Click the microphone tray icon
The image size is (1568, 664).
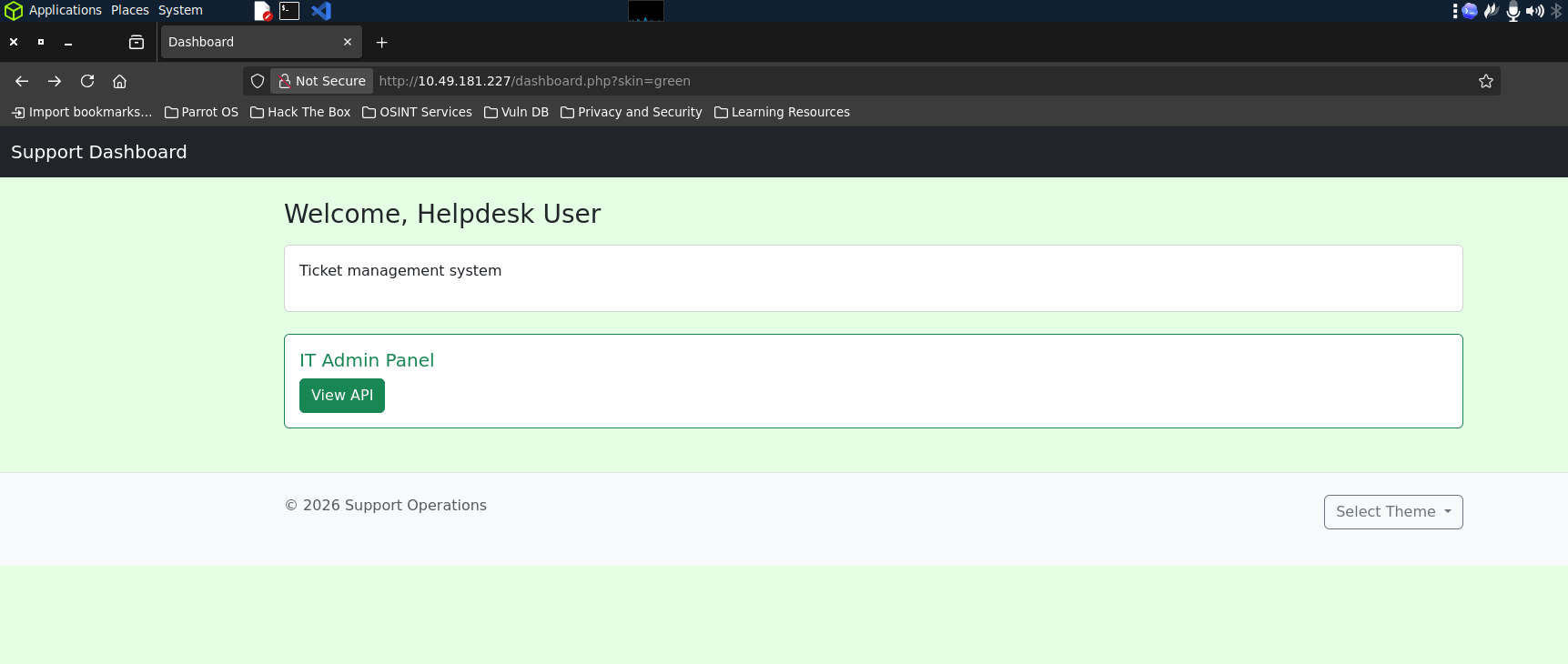(x=1513, y=11)
